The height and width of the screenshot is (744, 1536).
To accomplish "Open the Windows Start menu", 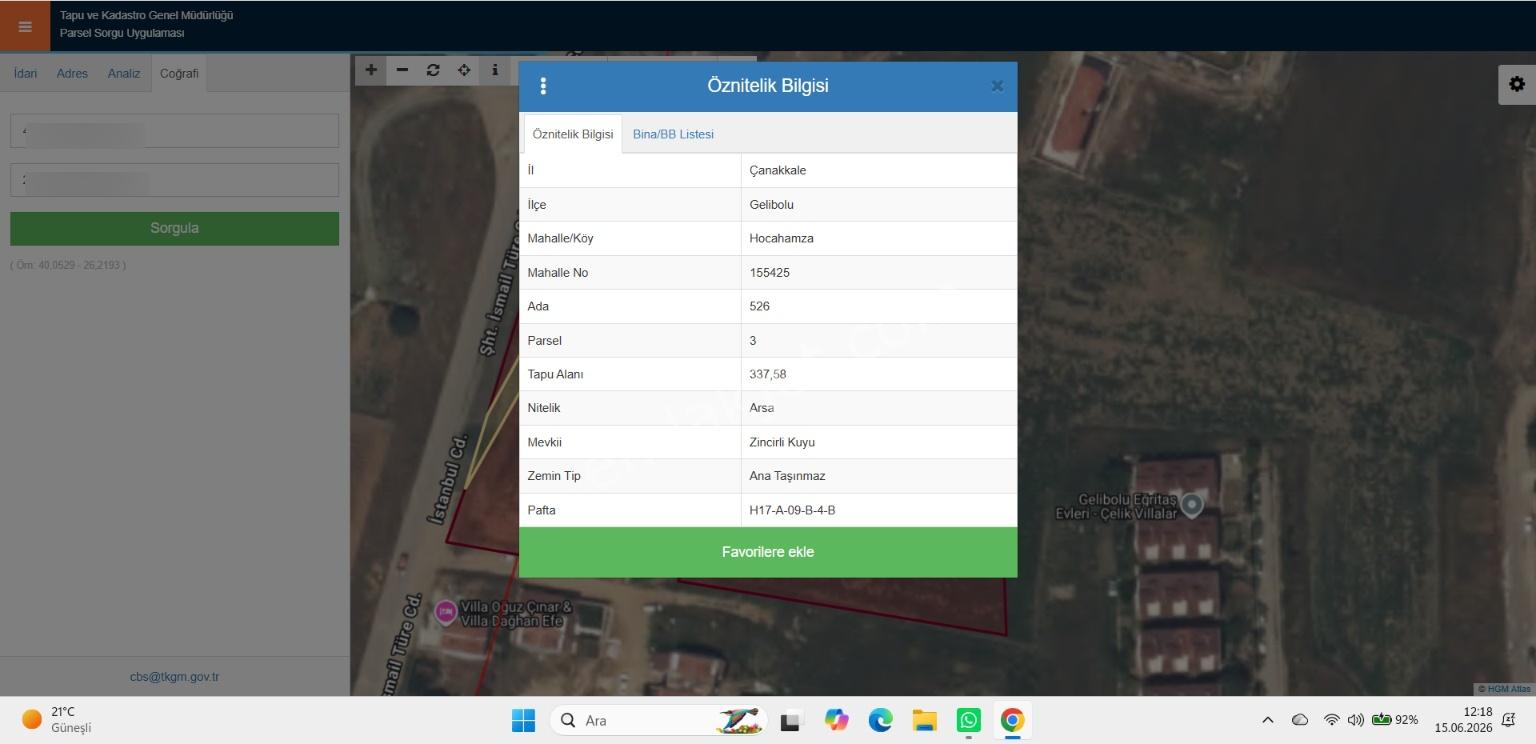I will pyautogui.click(x=523, y=720).
